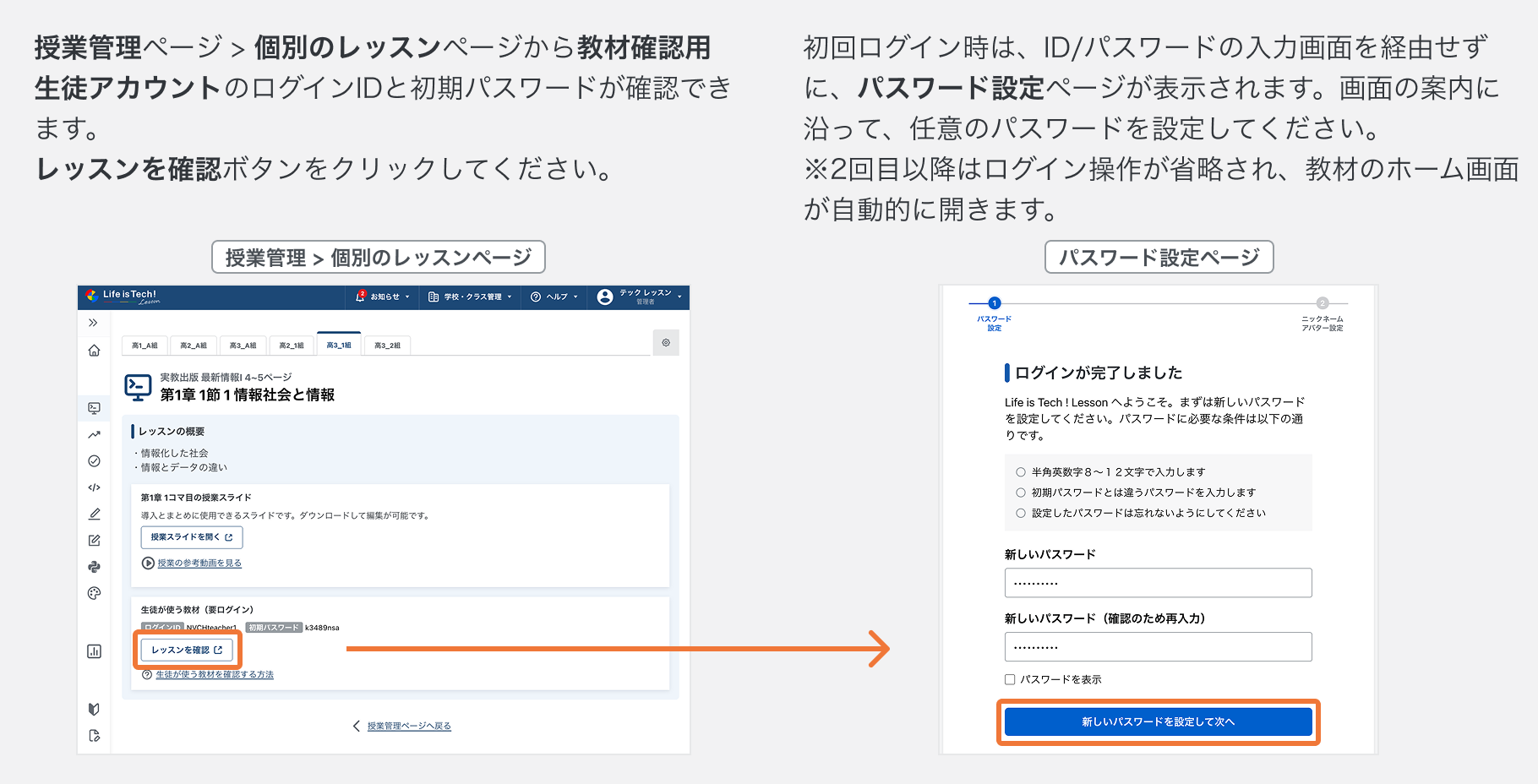Switch to the 高3_A組 tab

243,346
